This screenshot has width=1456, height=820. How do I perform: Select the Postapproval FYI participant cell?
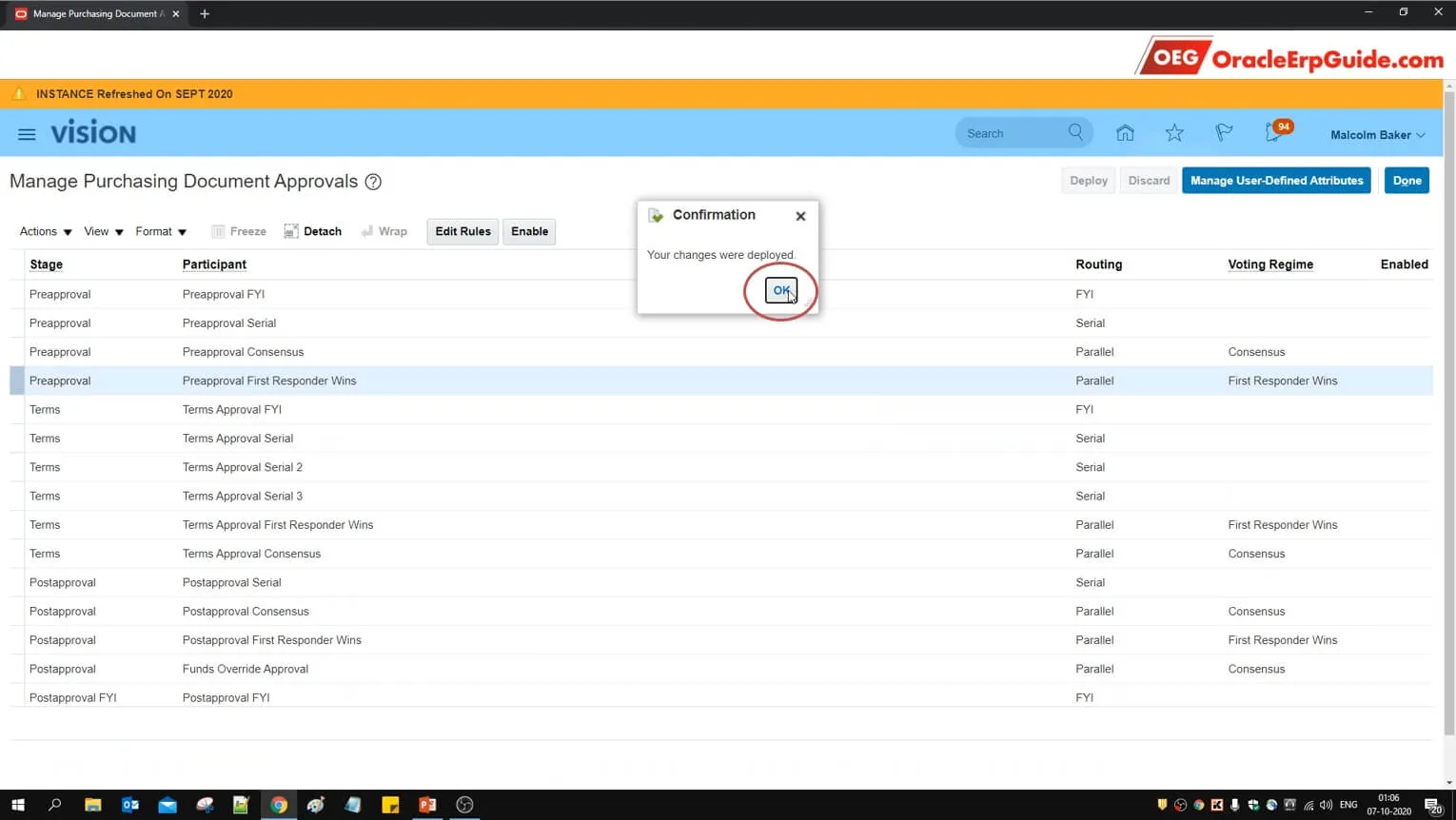point(226,697)
